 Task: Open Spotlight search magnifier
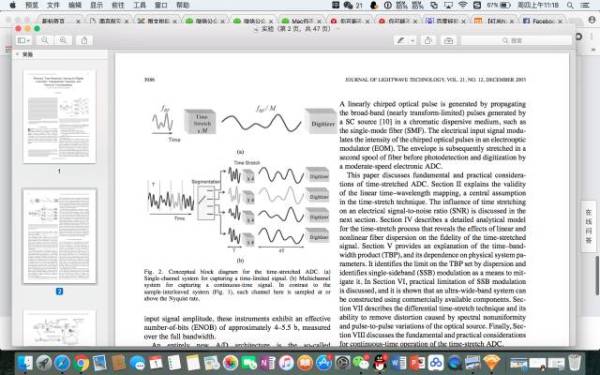570,5
